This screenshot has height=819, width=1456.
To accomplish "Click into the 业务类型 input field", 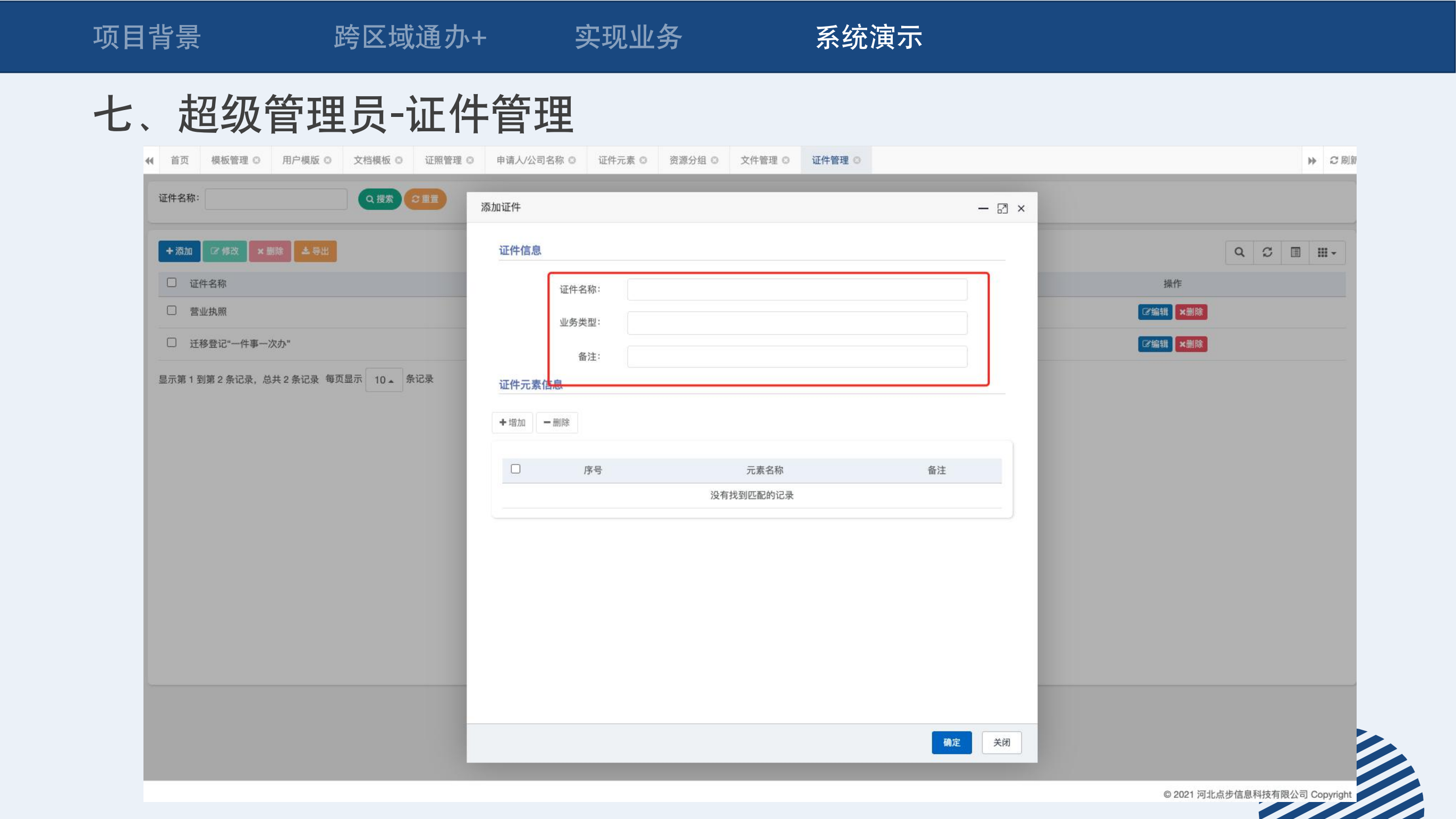I will coord(797,323).
